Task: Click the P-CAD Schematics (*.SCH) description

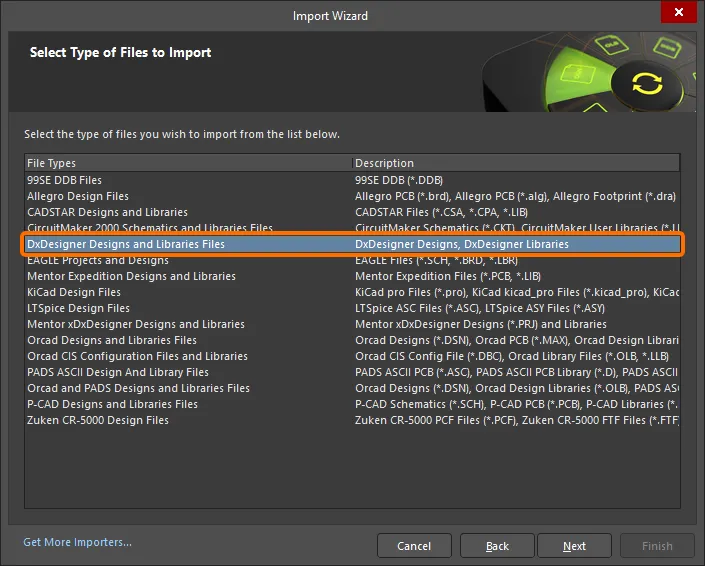Action: tap(517, 404)
